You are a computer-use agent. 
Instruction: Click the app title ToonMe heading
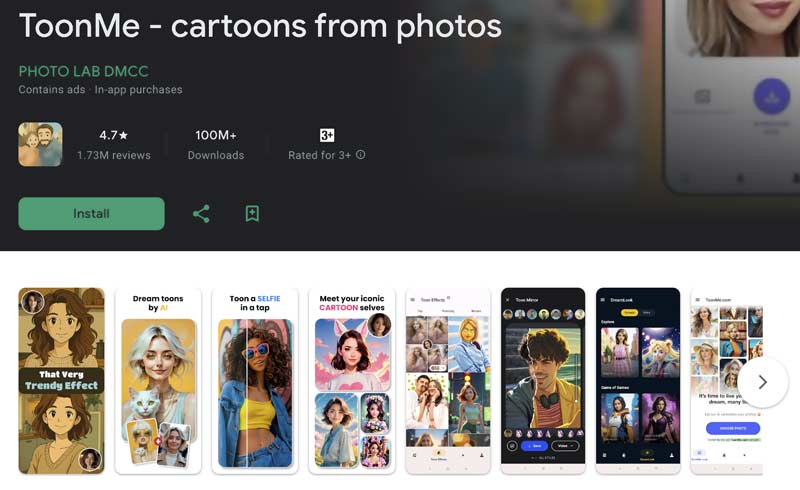(260, 26)
